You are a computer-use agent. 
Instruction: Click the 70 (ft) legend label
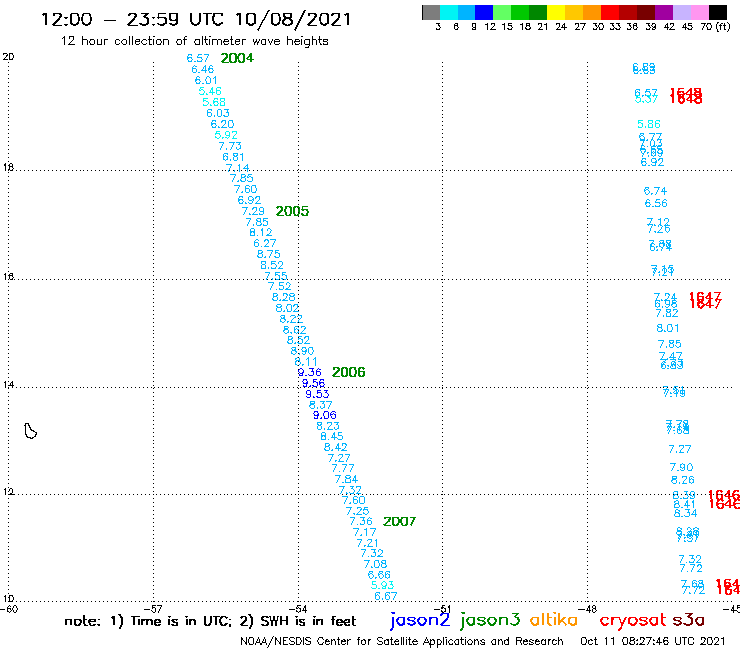tap(715, 26)
